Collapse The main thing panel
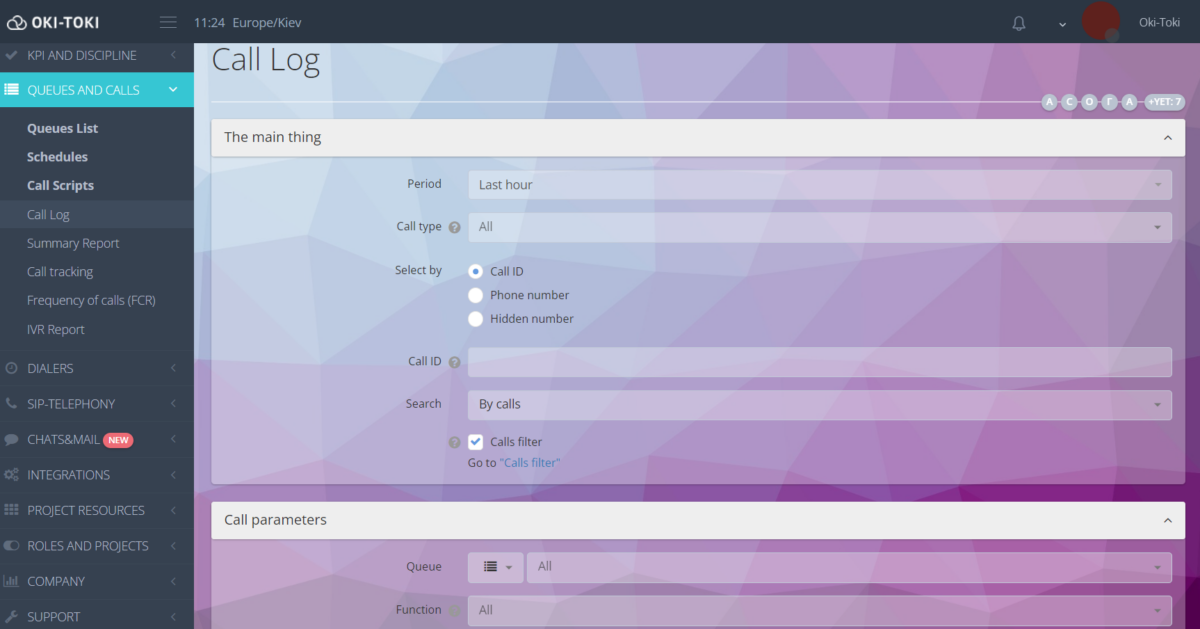 pos(1167,137)
